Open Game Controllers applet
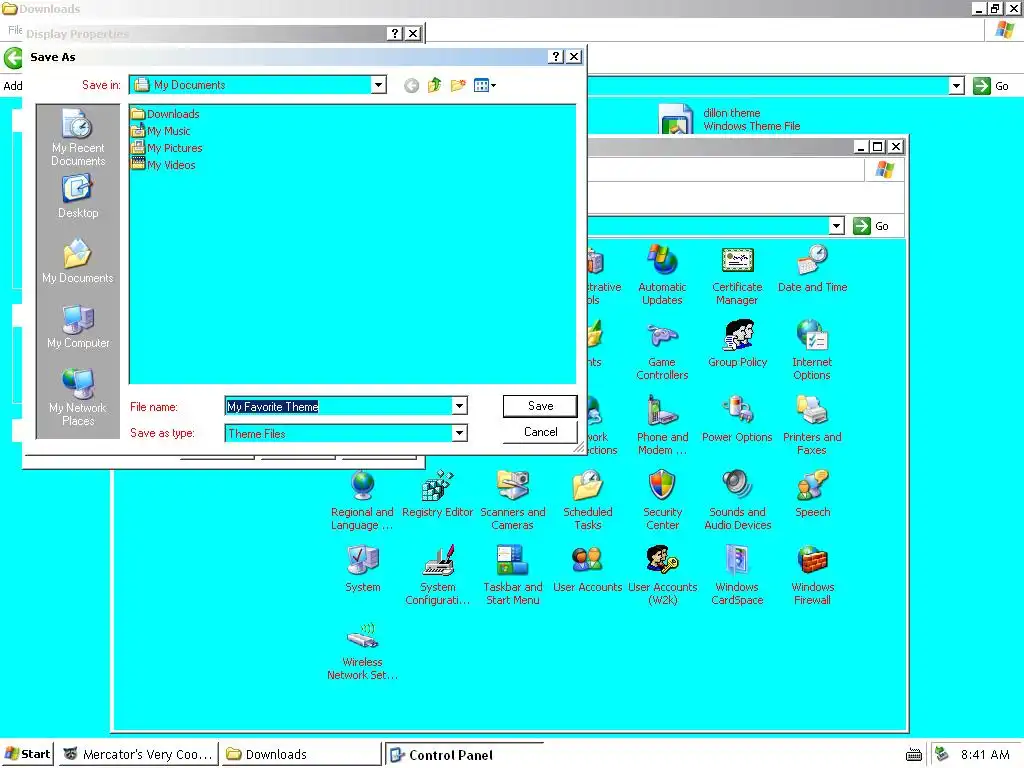 click(662, 350)
